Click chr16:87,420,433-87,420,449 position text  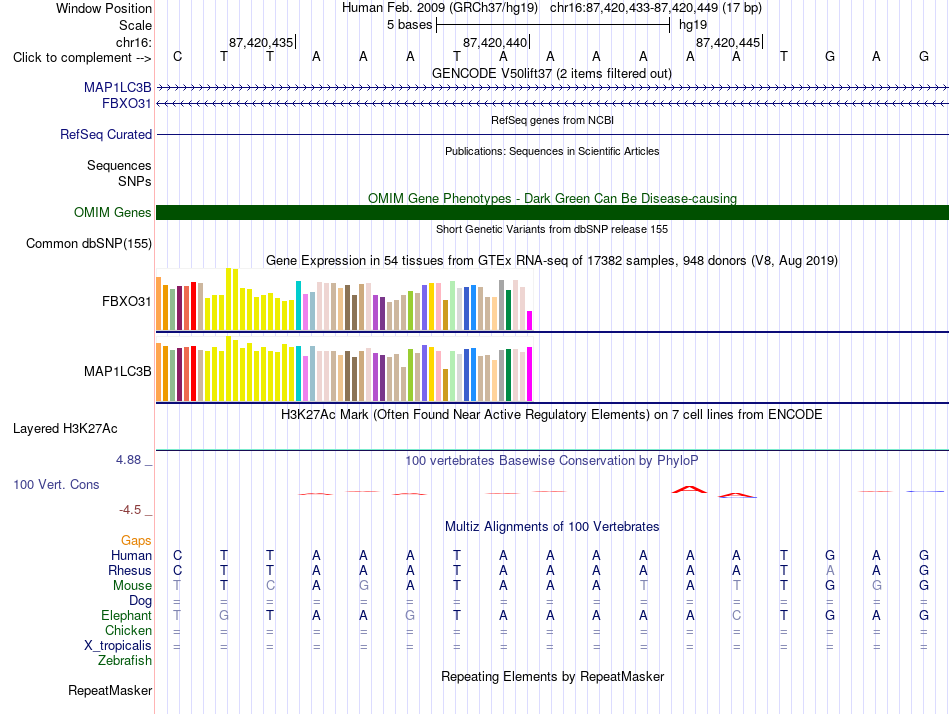point(656,8)
